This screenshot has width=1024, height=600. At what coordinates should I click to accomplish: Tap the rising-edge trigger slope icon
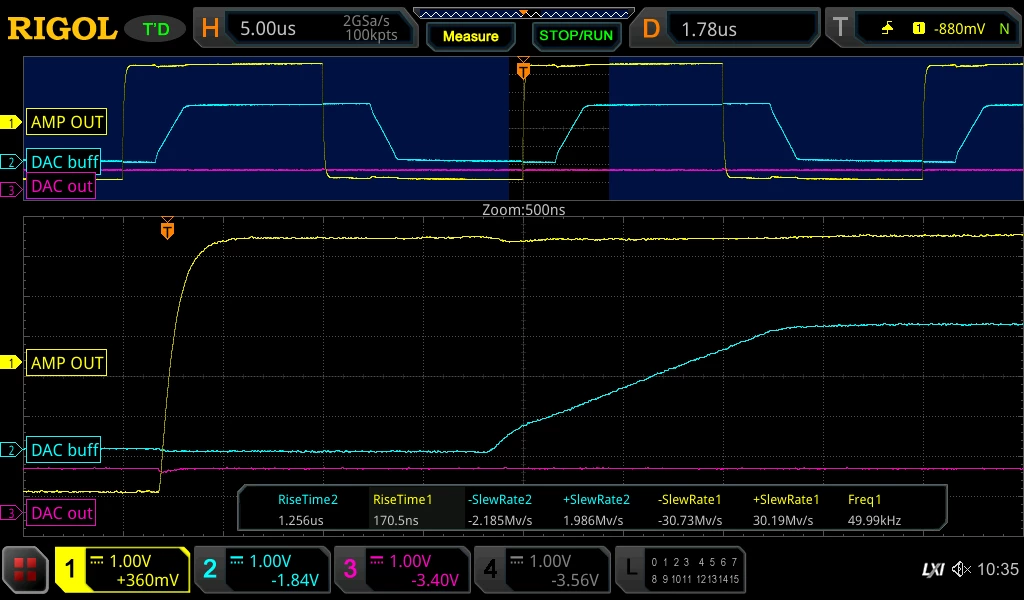click(x=887, y=28)
